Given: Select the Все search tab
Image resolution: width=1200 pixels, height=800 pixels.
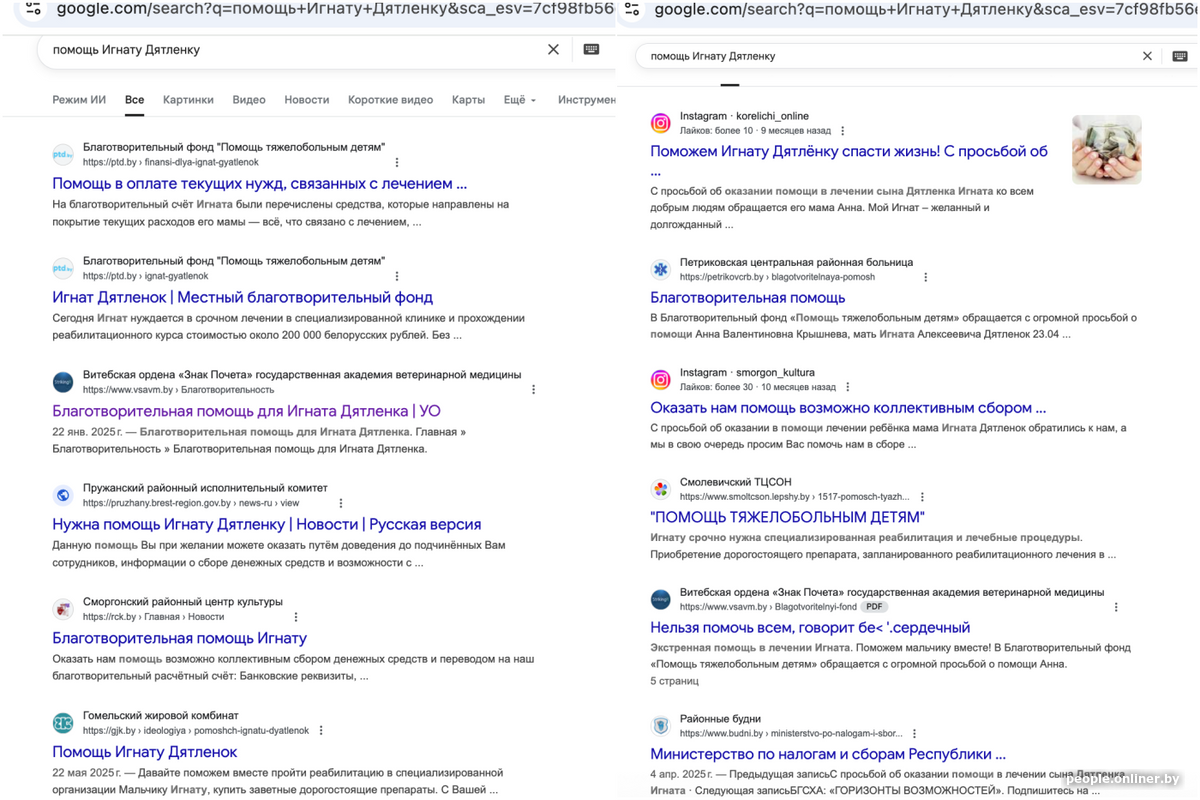Looking at the screenshot, I should coord(134,100).
